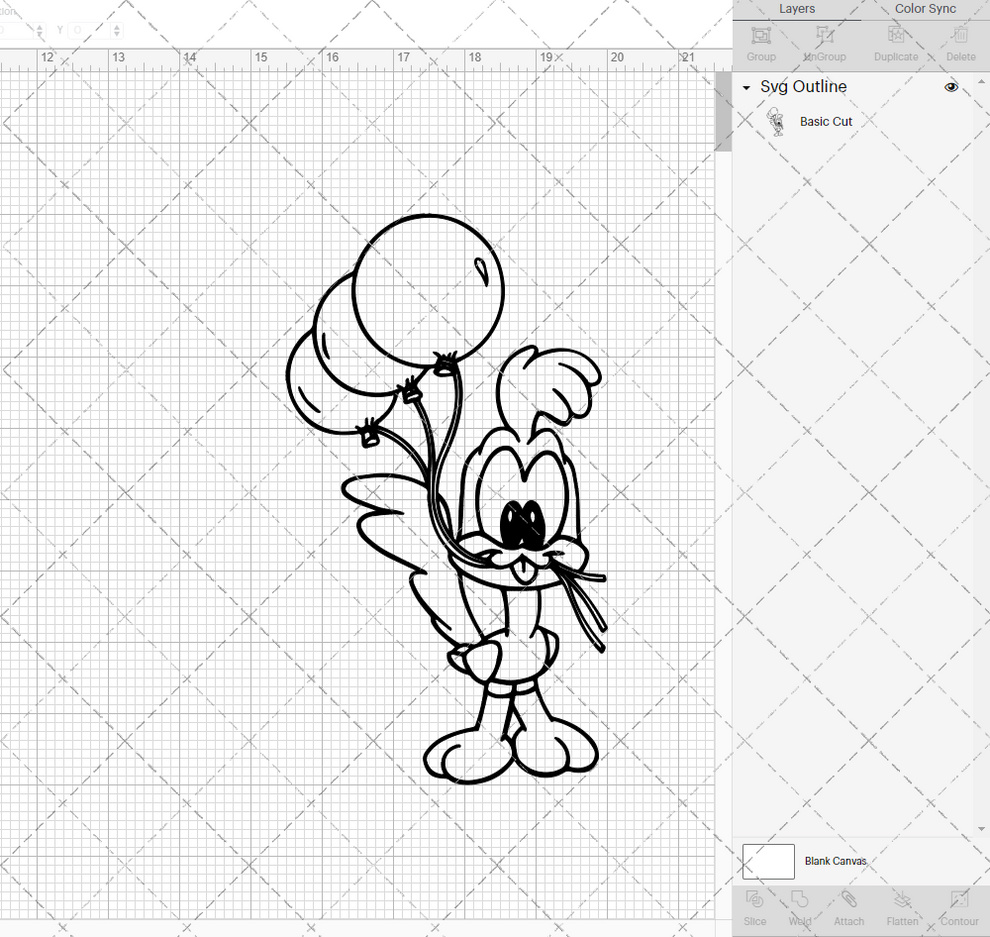
Task: Click the canvas vertical scrollbar
Action: click(722, 110)
